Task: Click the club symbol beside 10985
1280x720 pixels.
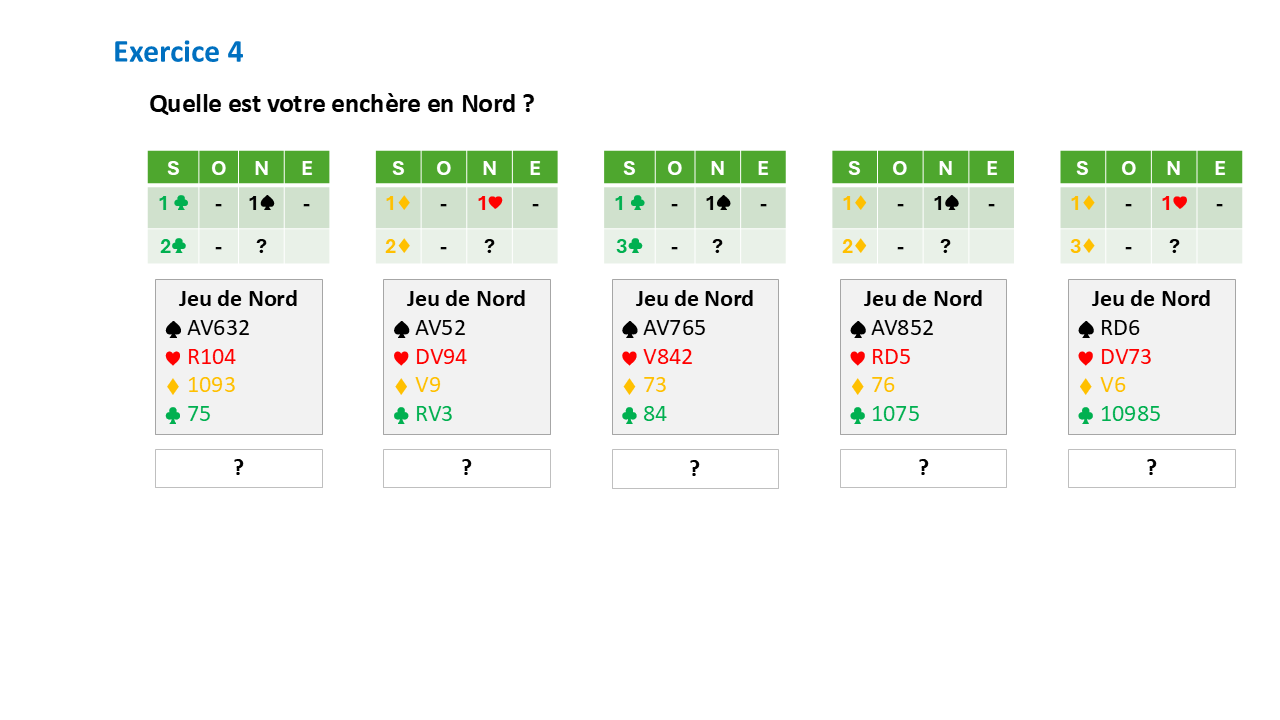Action: click(1085, 415)
